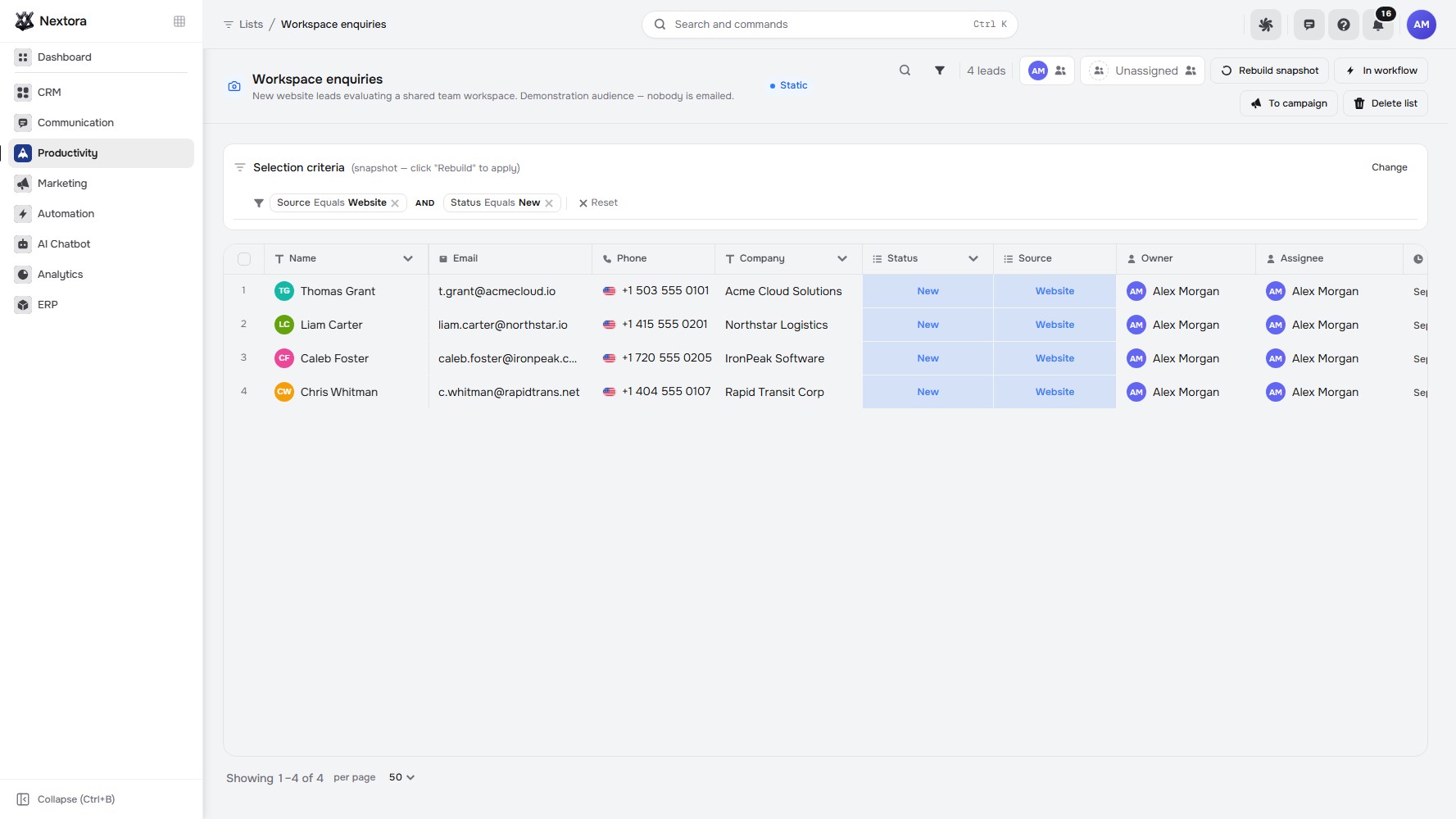Image resolution: width=1456 pixels, height=819 pixels.
Task: Open AI Chatbot in the sidebar
Action: 101,244
